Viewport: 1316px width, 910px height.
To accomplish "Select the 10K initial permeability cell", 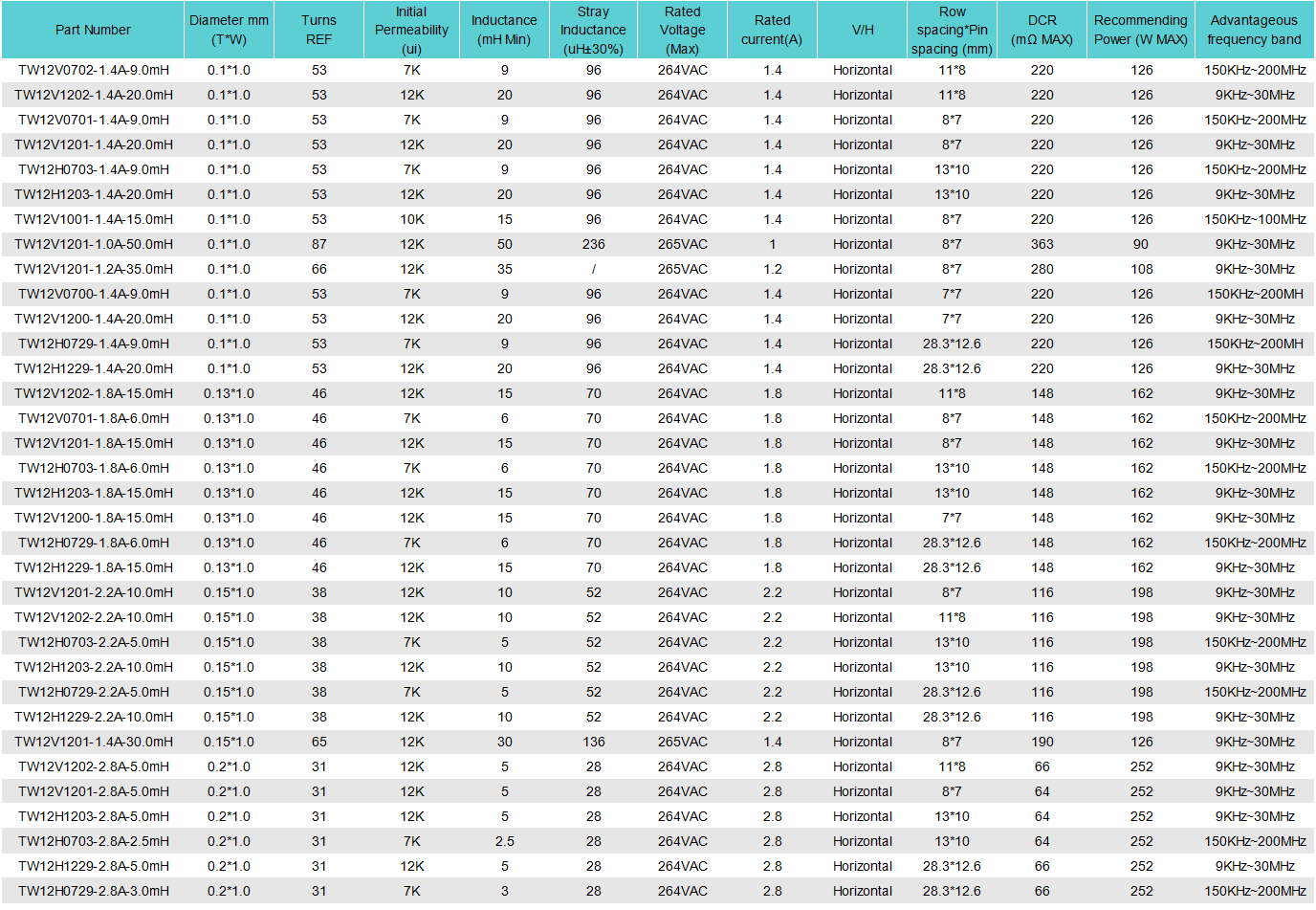I will pos(411,219).
